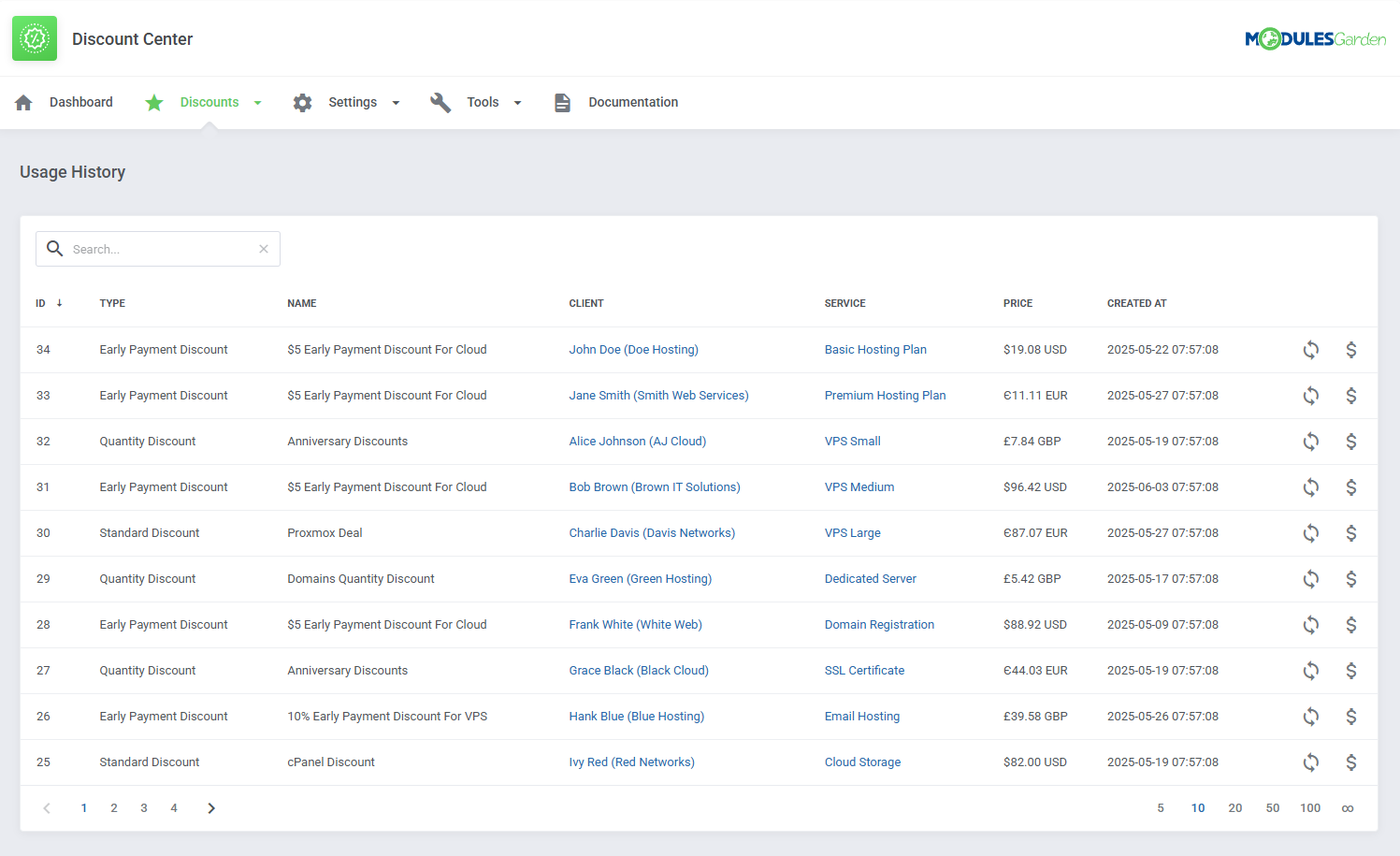Click the refresh icon on record 34
The image size is (1400, 856).
click(1310, 349)
